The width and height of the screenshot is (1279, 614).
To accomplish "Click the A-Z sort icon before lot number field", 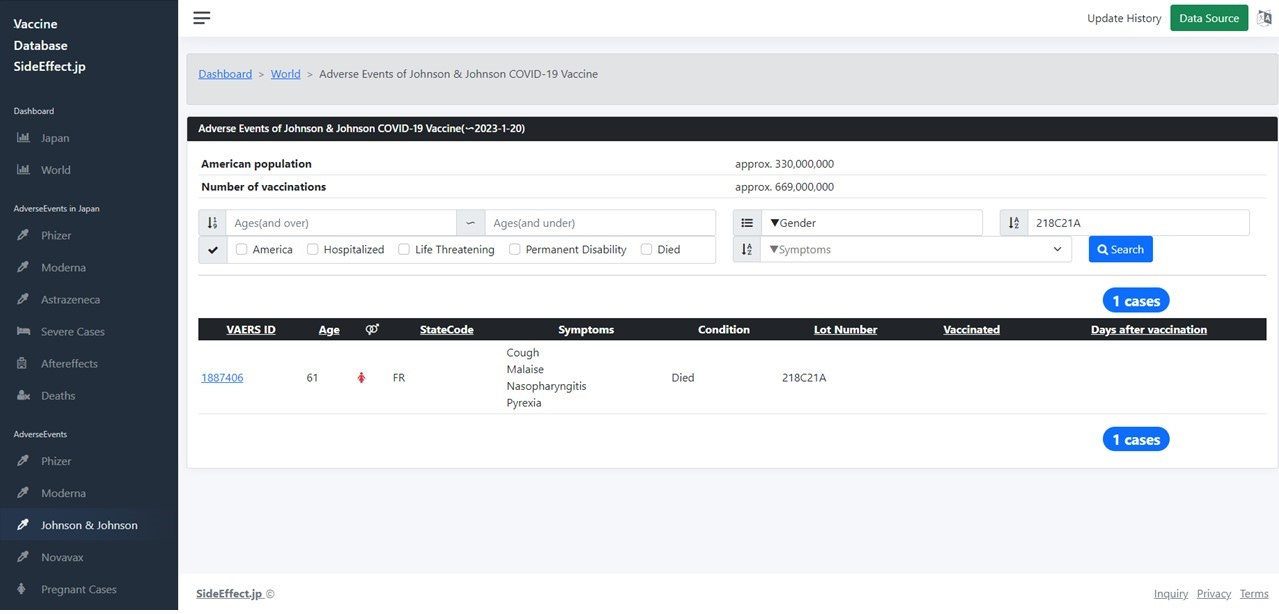I will pyautogui.click(x=1014, y=223).
